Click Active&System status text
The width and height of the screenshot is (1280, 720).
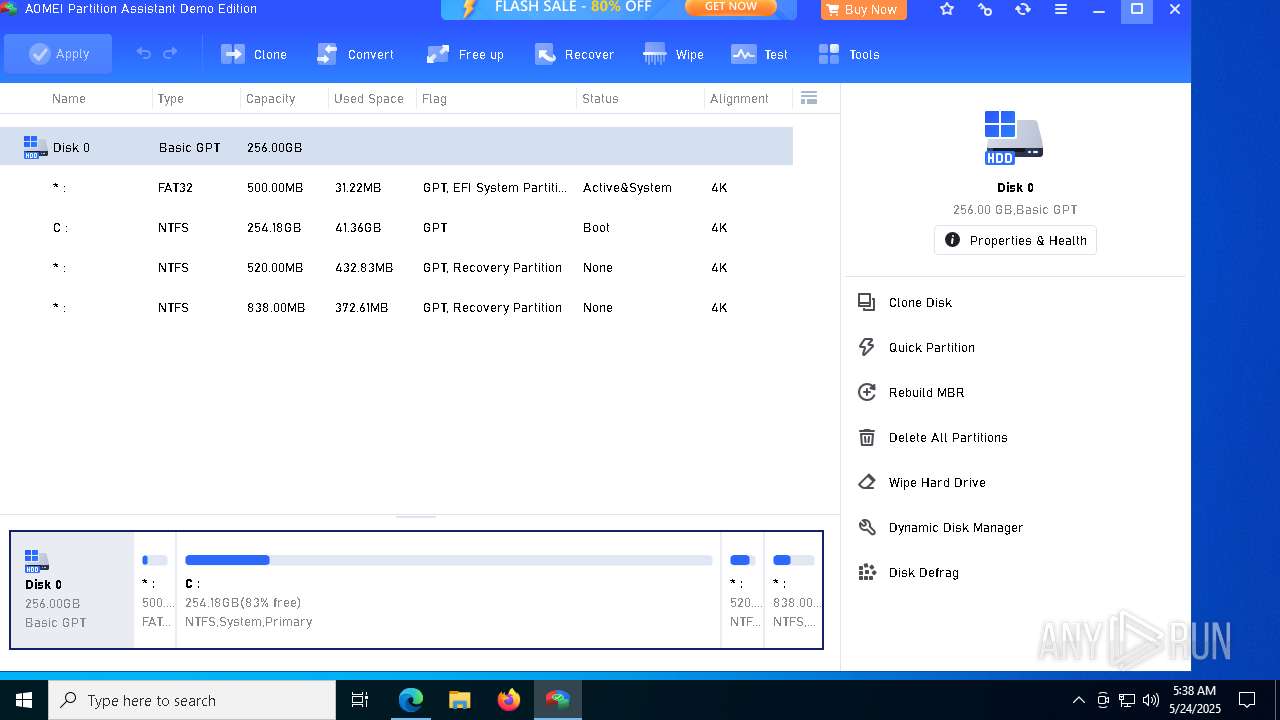tap(627, 188)
